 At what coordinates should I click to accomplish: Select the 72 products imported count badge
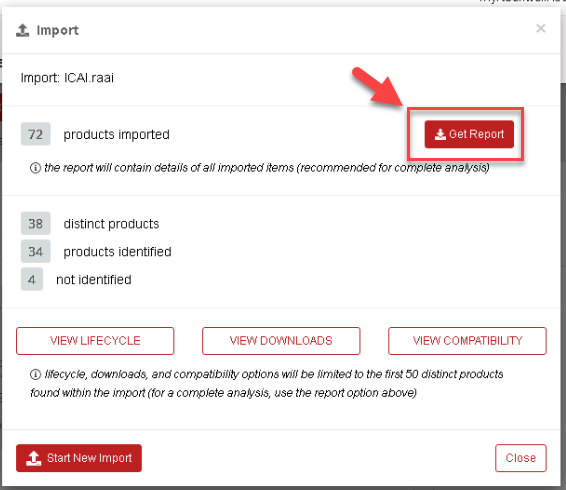point(35,134)
